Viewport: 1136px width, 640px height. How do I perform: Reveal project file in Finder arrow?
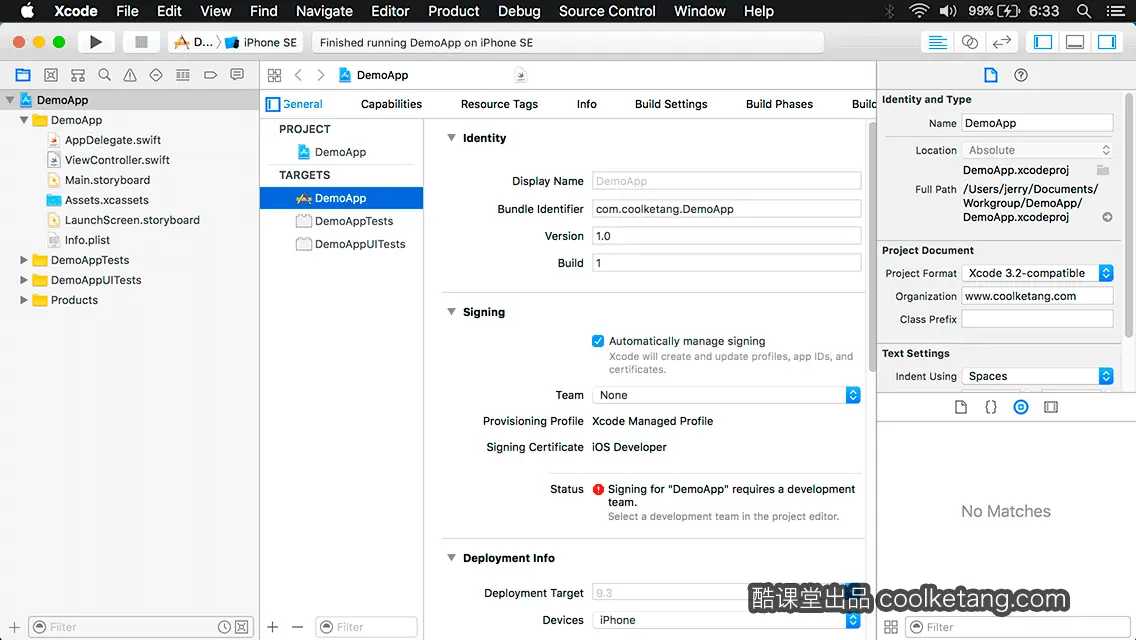1107,217
